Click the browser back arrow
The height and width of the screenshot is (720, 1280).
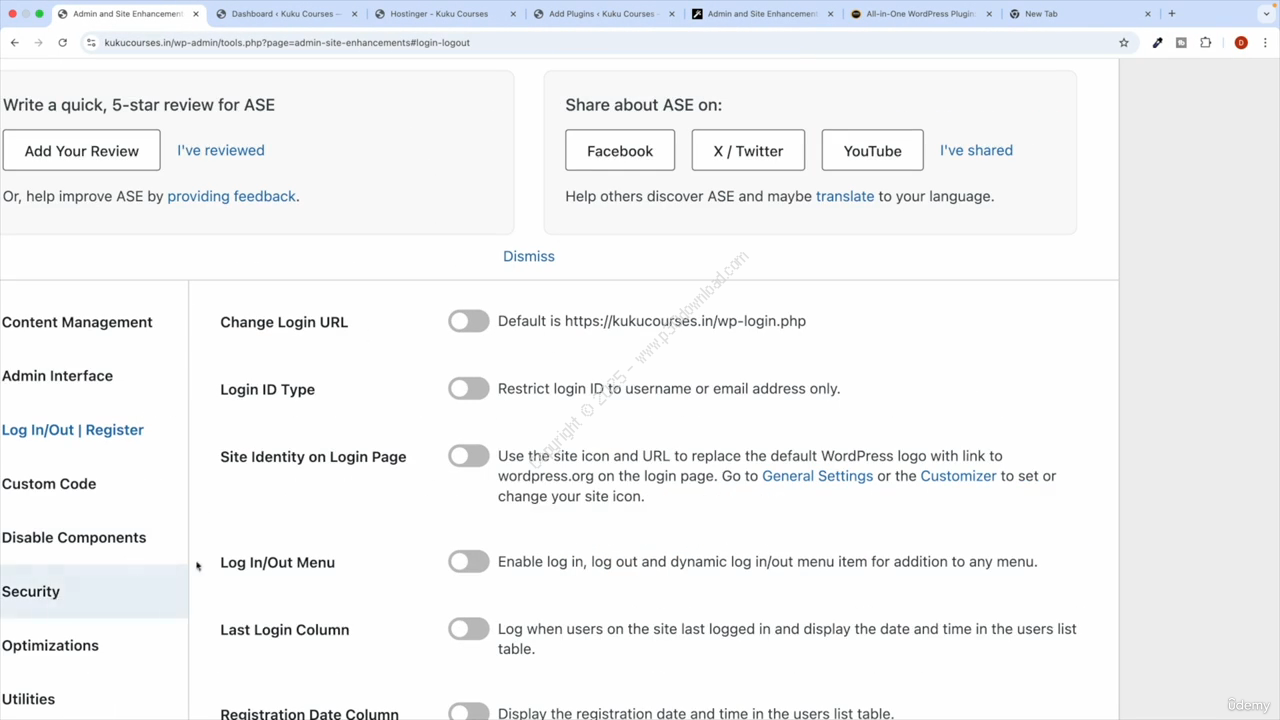coord(14,43)
